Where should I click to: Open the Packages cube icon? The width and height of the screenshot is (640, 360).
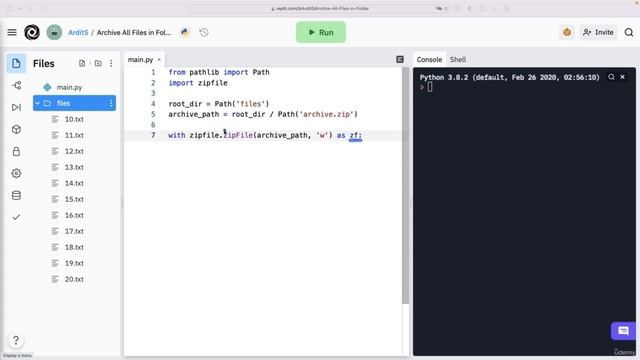click(x=16, y=129)
